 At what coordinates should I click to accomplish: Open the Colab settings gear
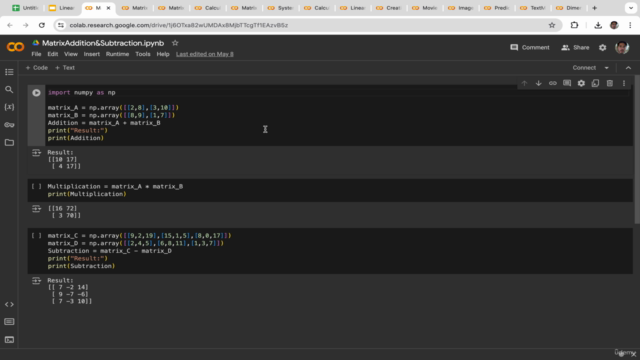tap(602, 47)
